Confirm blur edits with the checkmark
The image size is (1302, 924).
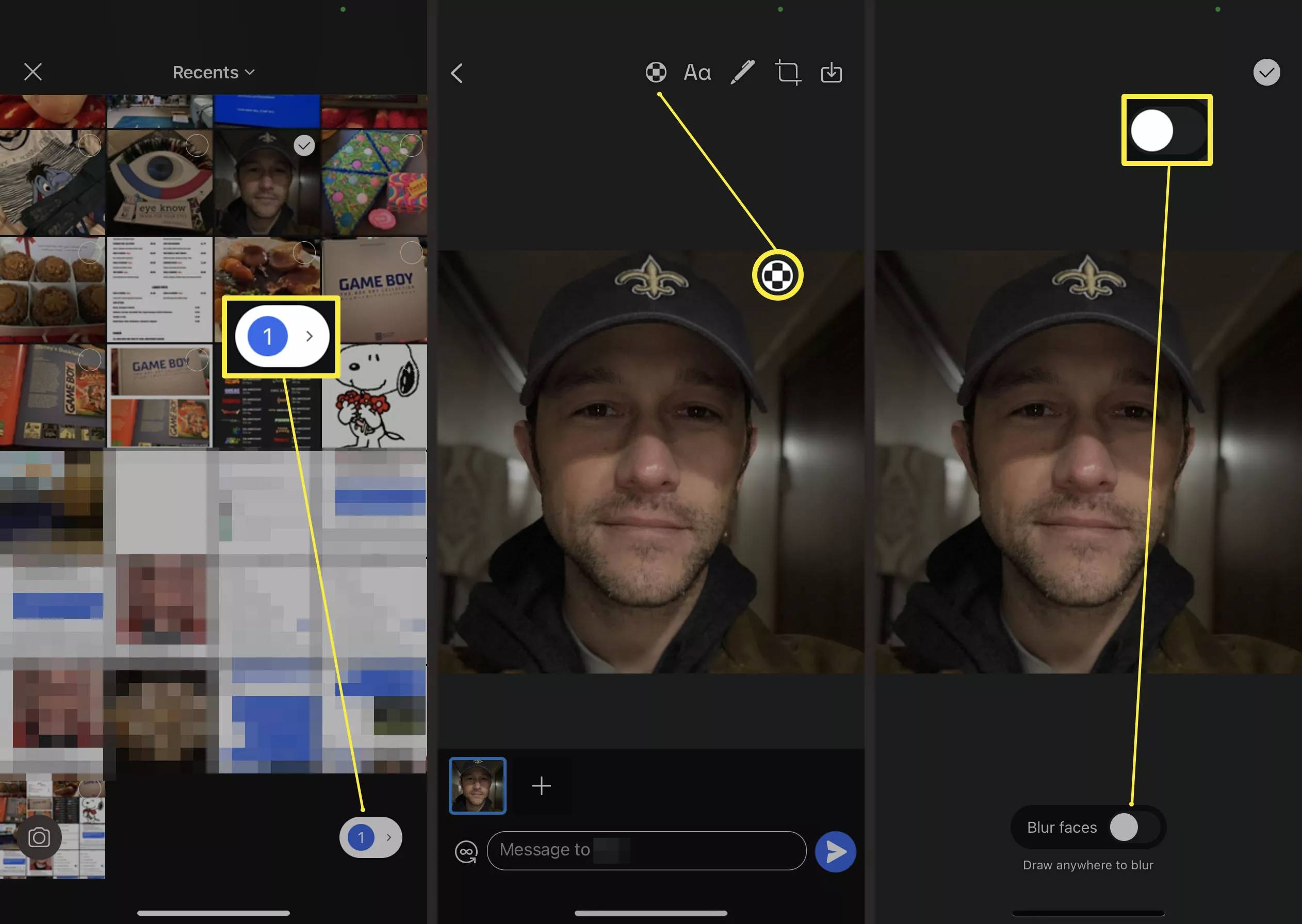(x=1266, y=72)
